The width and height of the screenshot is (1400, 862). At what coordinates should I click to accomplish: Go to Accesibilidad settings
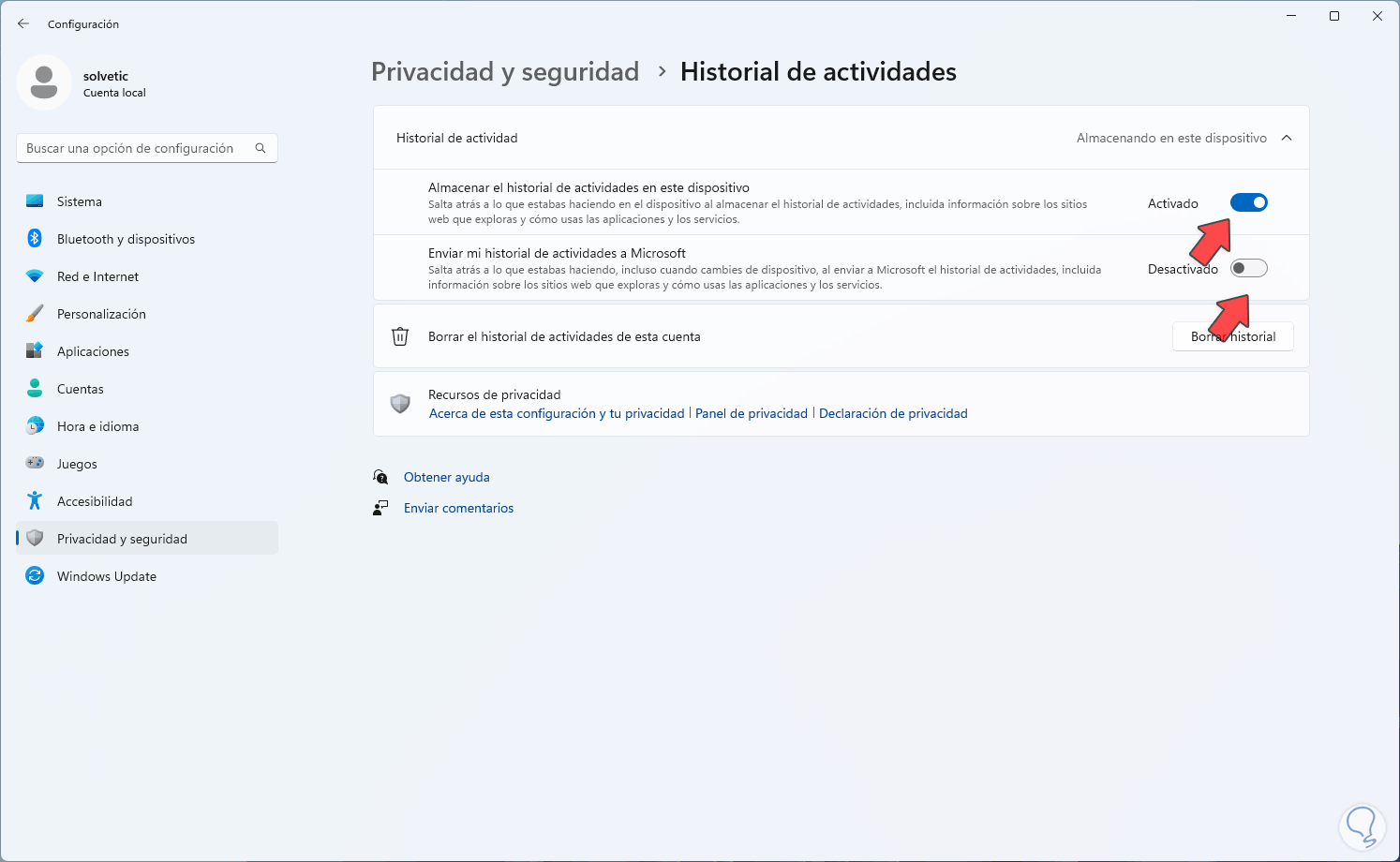click(x=147, y=501)
